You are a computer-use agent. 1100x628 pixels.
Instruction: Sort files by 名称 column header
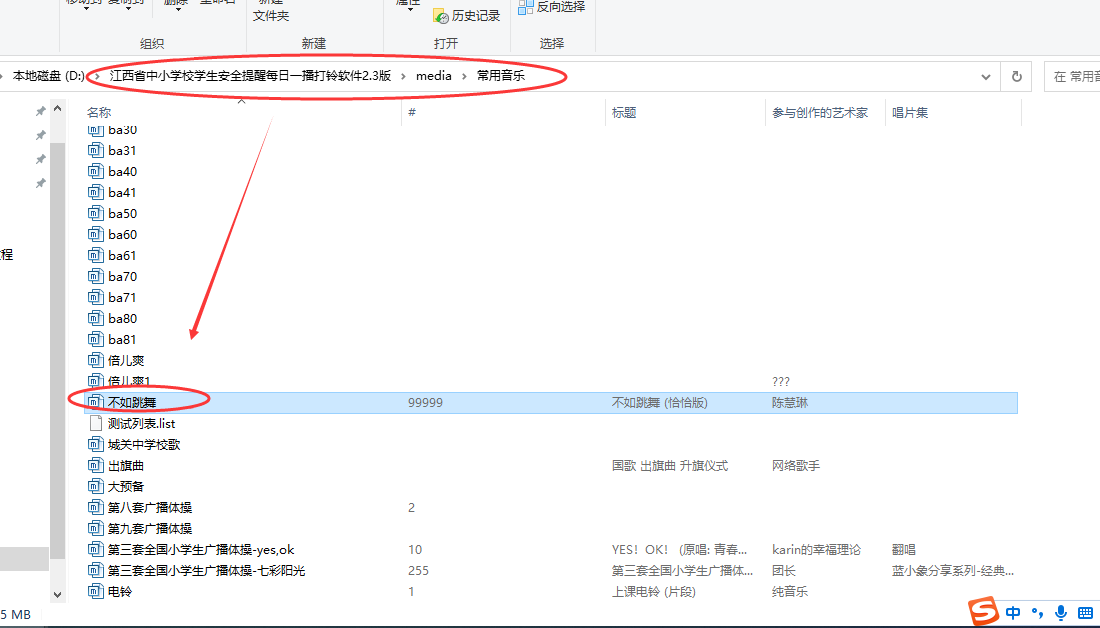coord(99,113)
